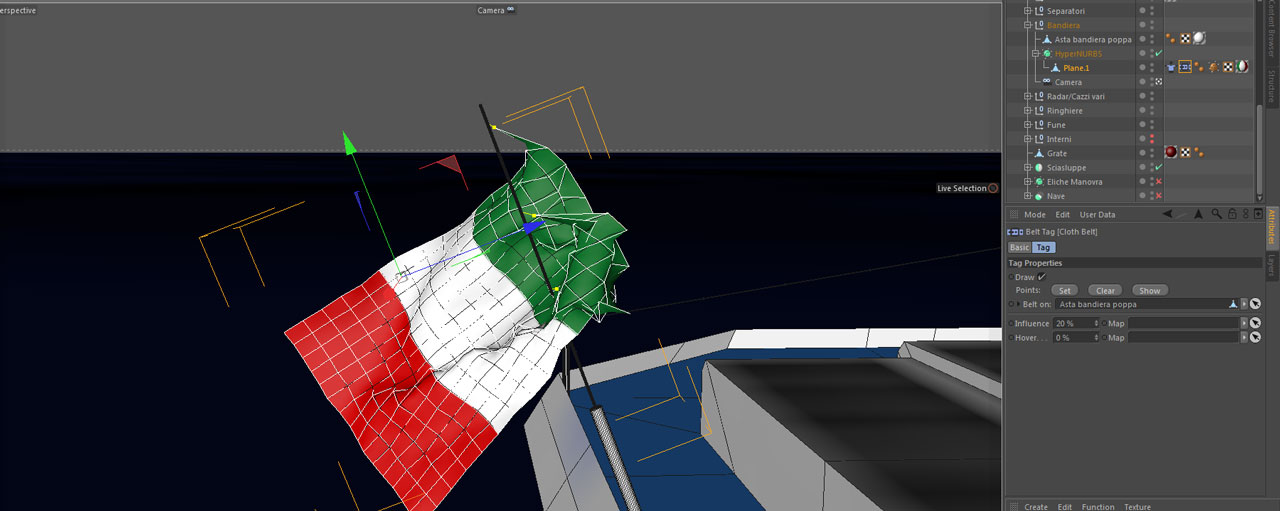Click the new attribute manager icon
Screen dimensions: 1280x511
(x=1258, y=214)
